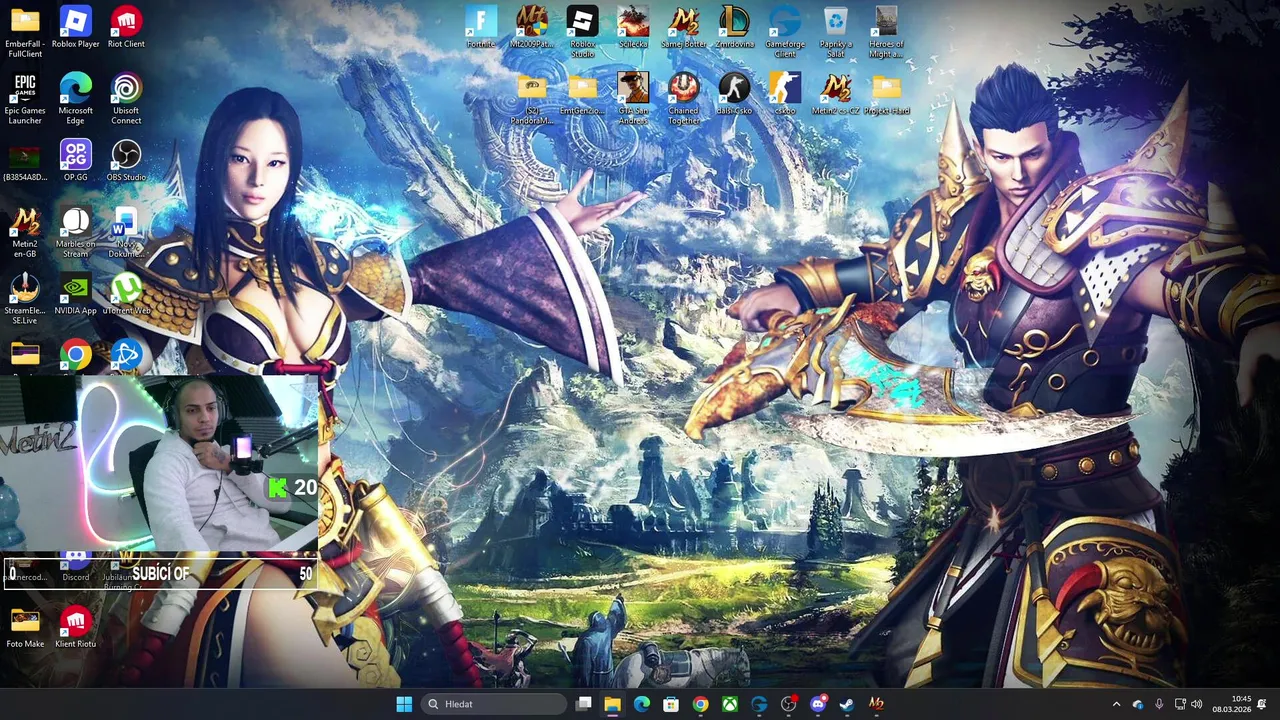This screenshot has height=720, width=1280.
Task: Open the volume speaker tray icon
Action: point(1197,704)
